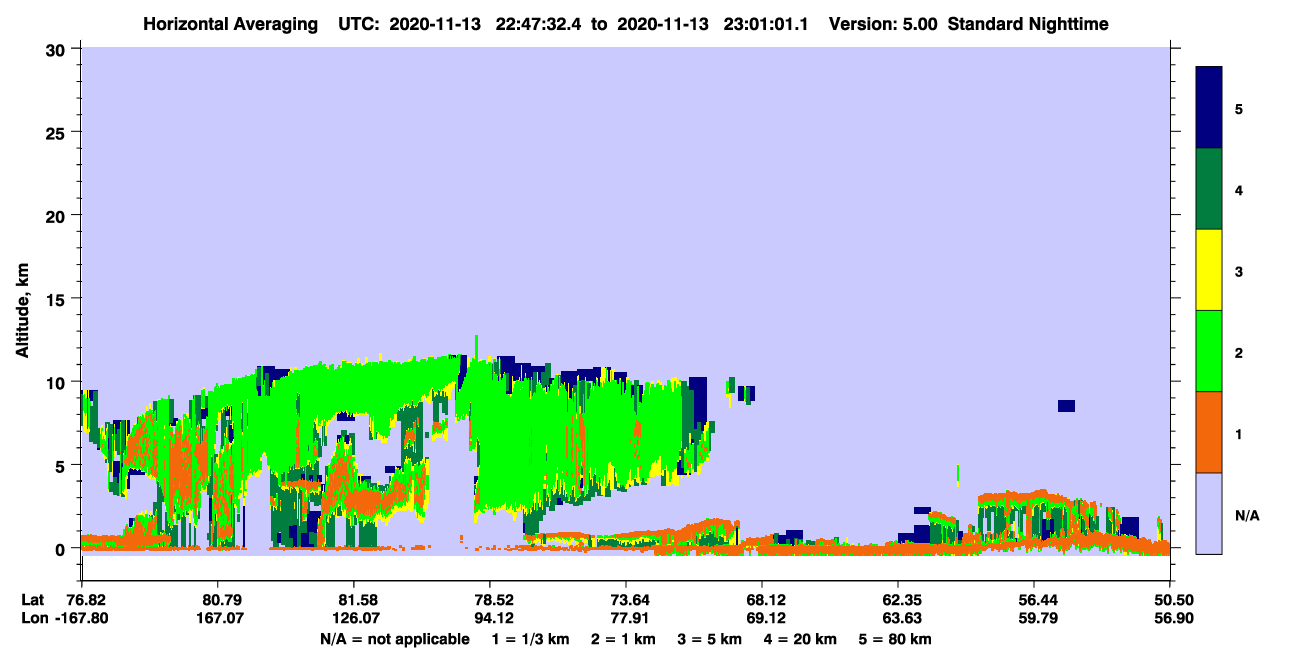1300x667 pixels.
Task: Select the dark green colorbar segment 4
Action: tap(1209, 189)
